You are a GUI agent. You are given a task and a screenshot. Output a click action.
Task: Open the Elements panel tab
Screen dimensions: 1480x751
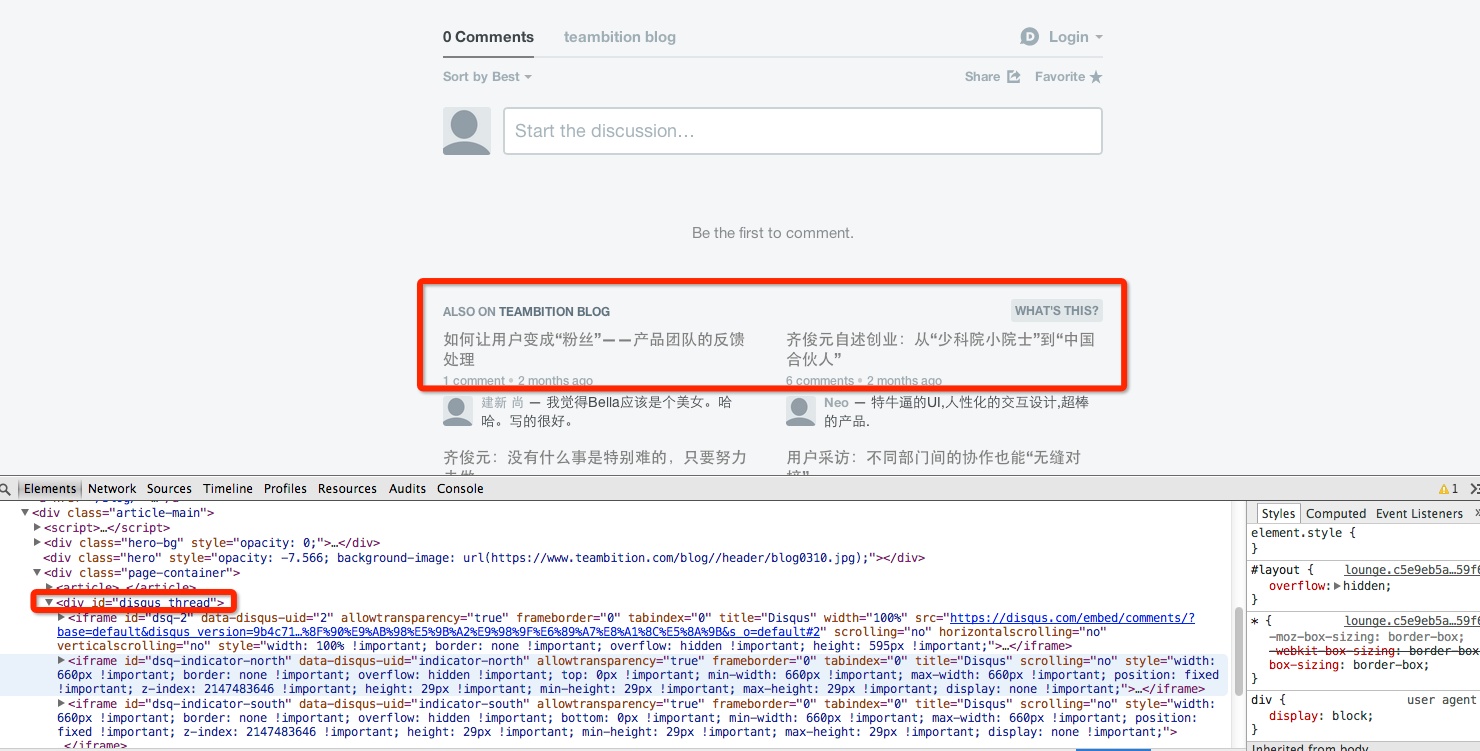point(50,489)
